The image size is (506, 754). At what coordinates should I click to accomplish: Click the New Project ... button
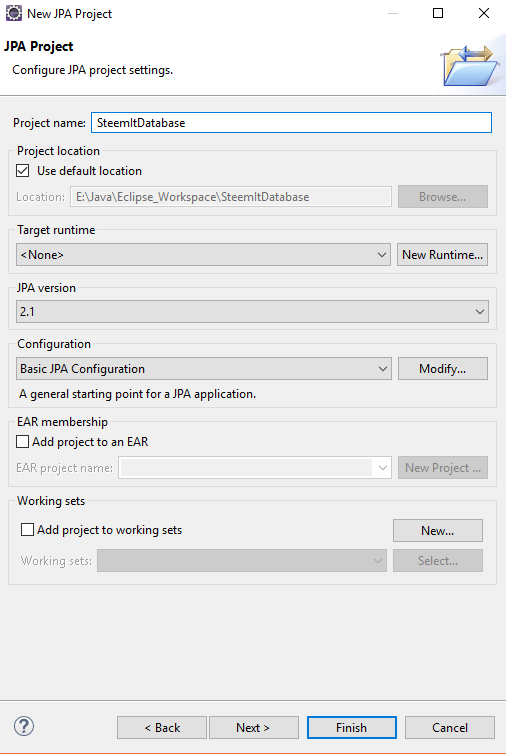point(443,467)
